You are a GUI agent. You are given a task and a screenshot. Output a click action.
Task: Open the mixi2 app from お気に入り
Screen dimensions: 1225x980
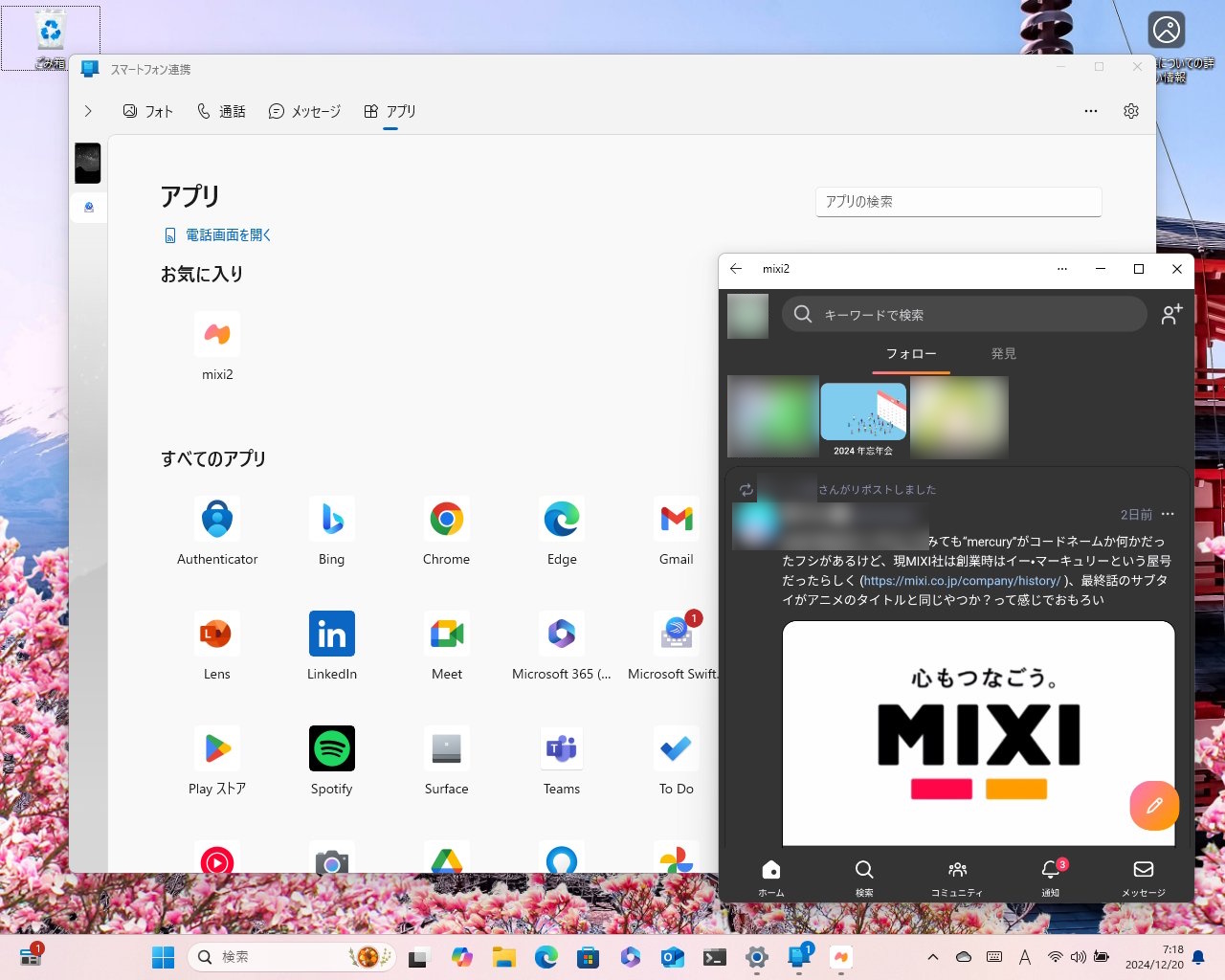tap(216, 334)
